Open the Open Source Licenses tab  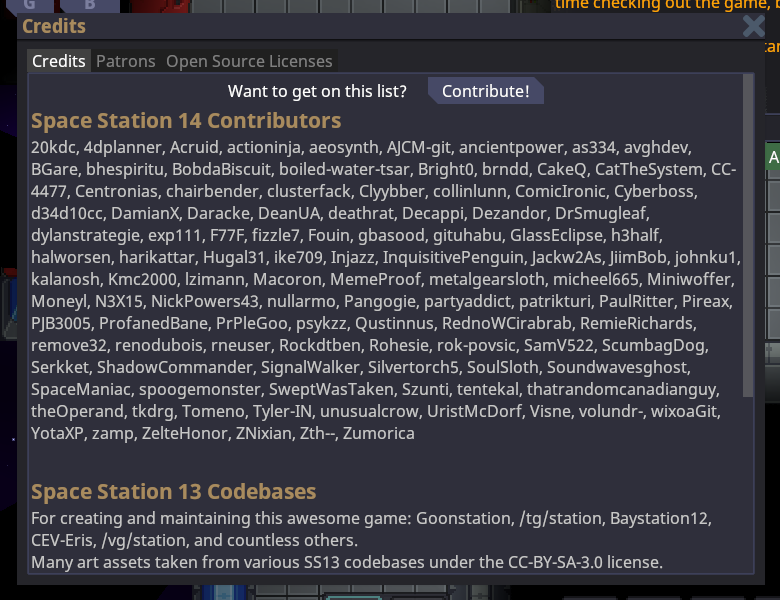[x=249, y=61]
